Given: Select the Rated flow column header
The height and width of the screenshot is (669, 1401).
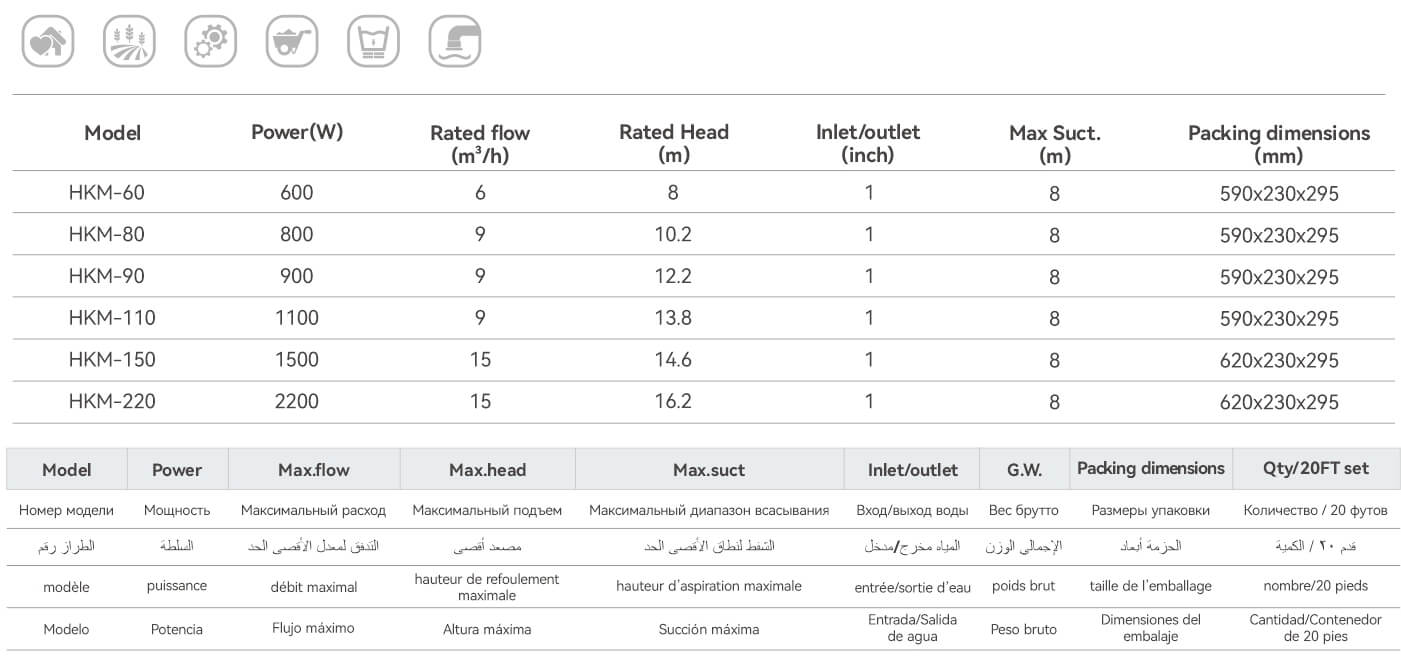Looking at the screenshot, I should click(480, 143).
